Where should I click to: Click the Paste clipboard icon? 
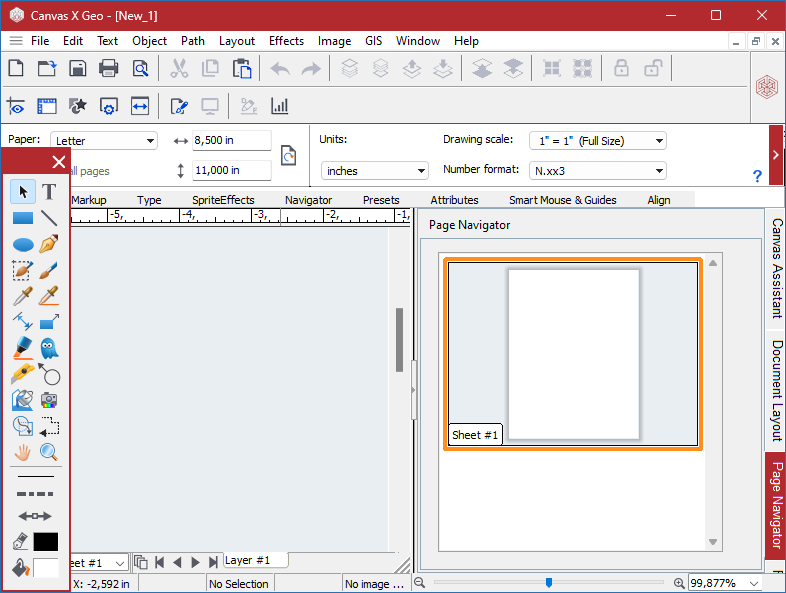coord(242,68)
